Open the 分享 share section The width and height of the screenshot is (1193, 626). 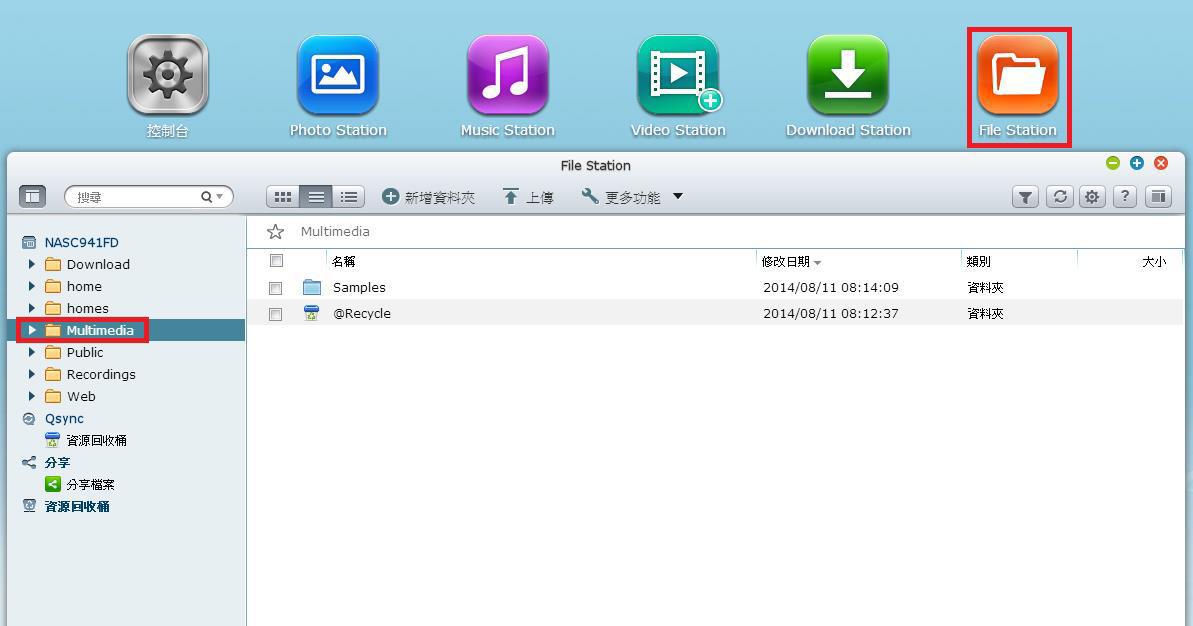57,462
